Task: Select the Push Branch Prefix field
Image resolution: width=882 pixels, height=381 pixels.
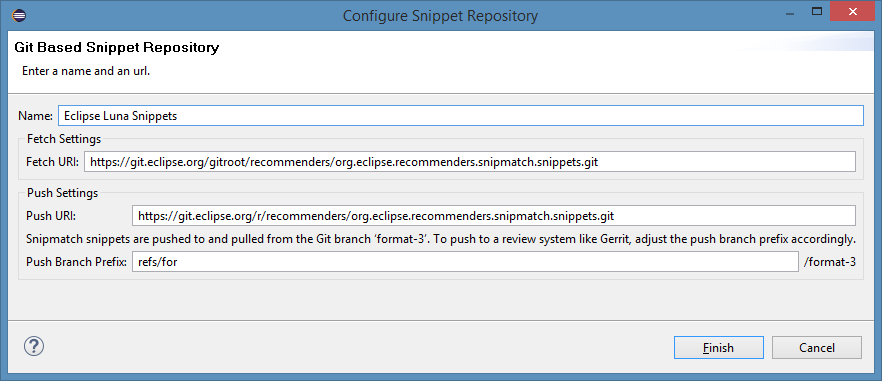Action: (x=465, y=262)
